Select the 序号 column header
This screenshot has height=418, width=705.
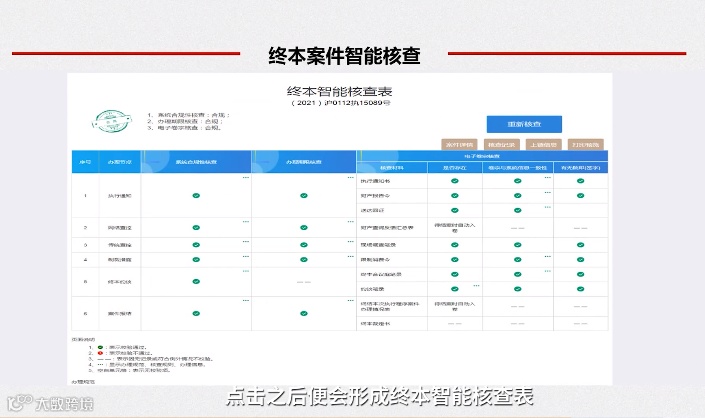85,162
